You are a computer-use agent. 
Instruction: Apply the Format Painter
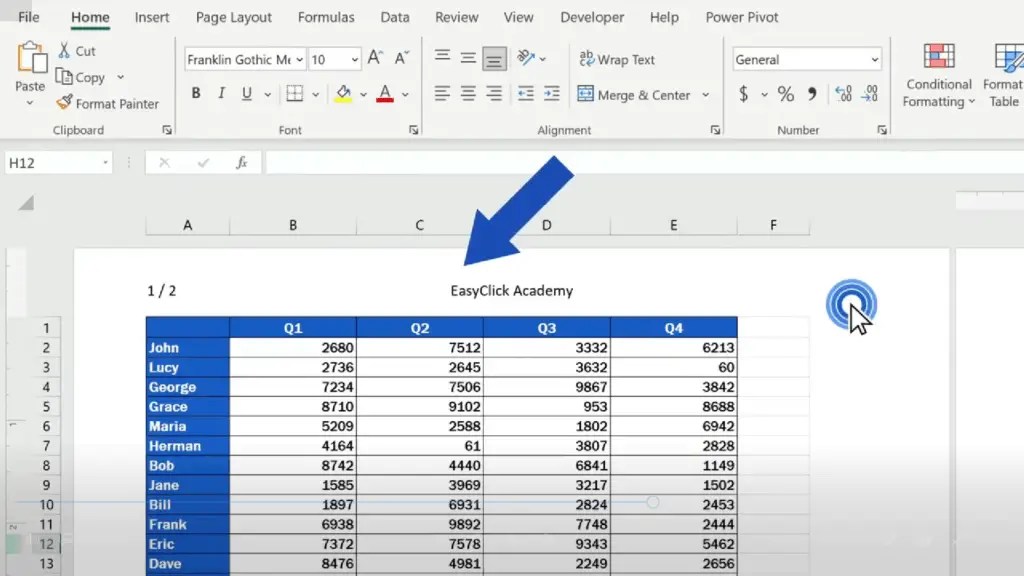(x=109, y=103)
